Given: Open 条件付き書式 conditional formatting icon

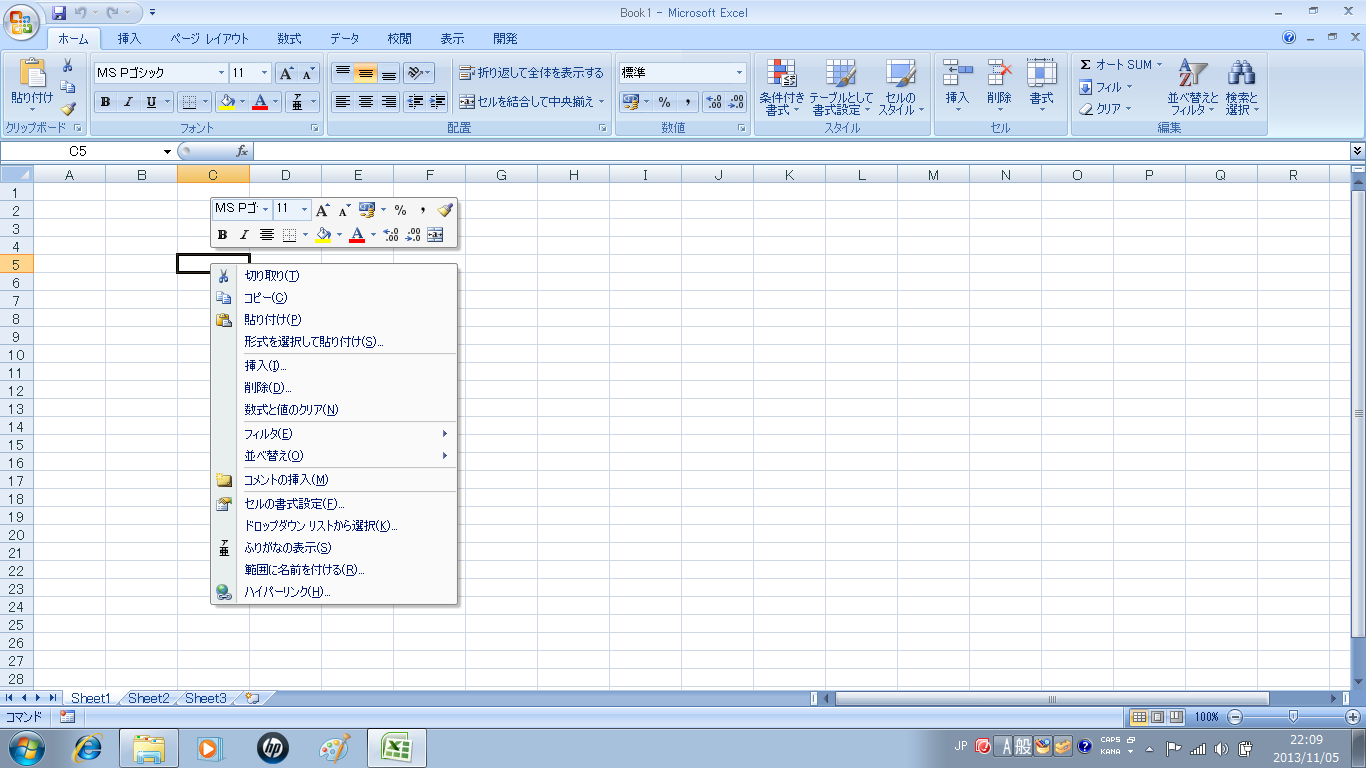Looking at the screenshot, I should tap(781, 74).
